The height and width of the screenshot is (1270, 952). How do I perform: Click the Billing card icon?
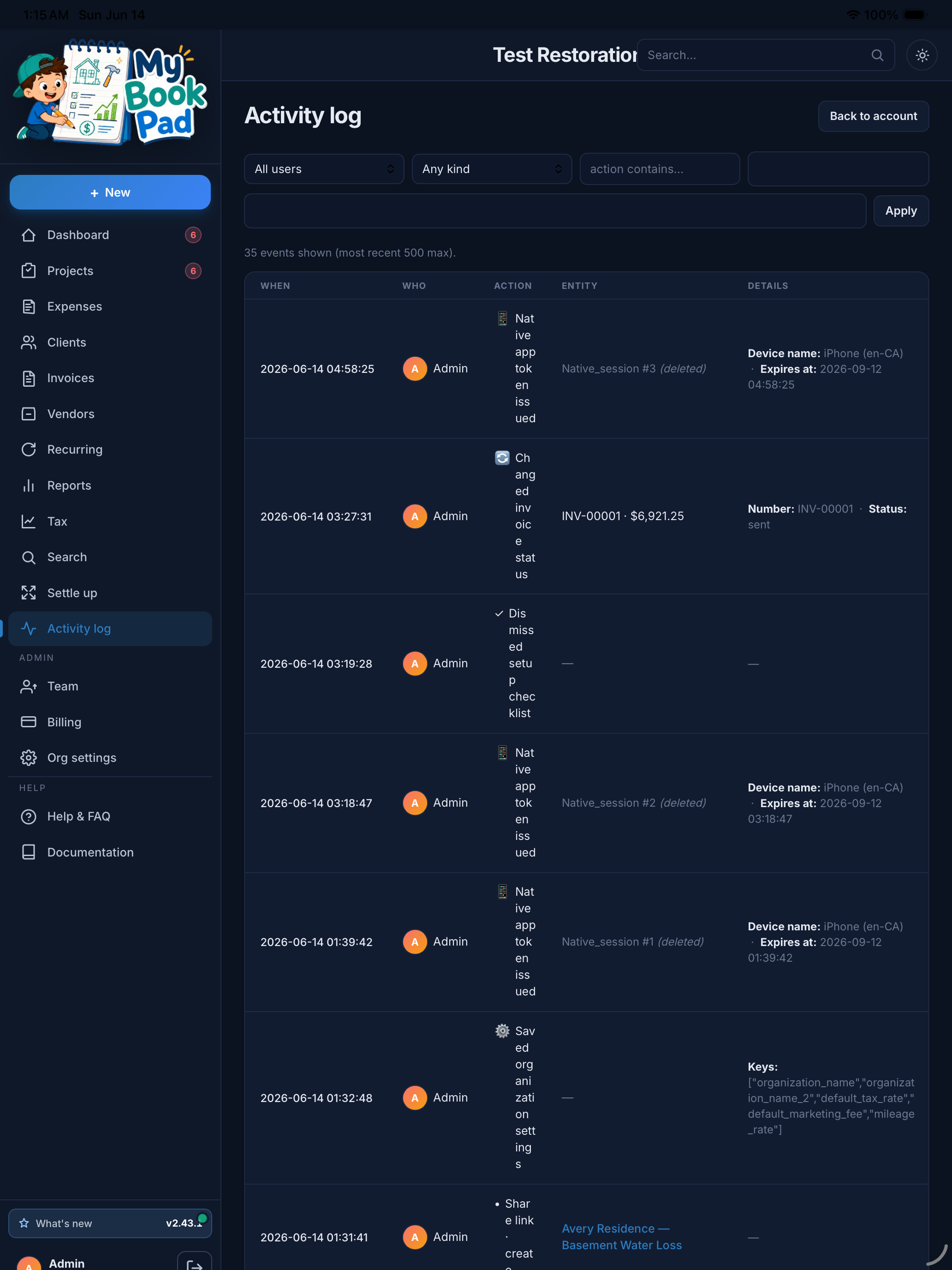(28, 722)
